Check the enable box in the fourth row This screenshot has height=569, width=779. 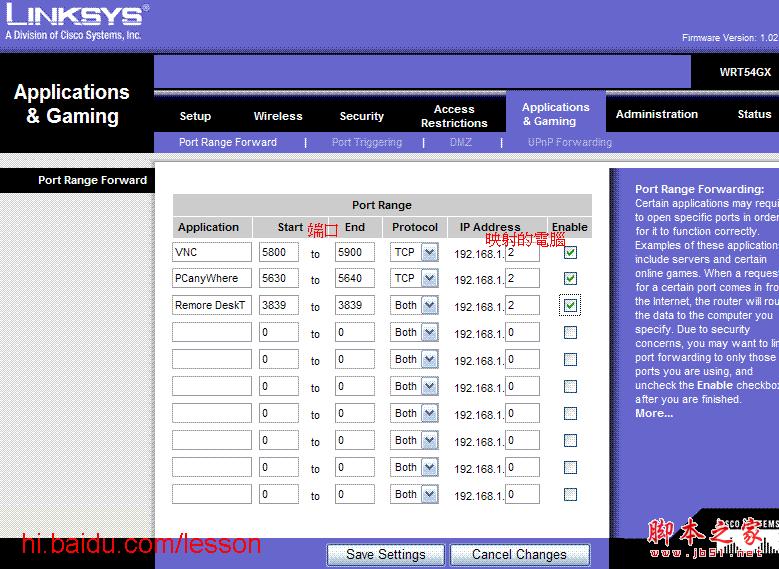pos(570,332)
